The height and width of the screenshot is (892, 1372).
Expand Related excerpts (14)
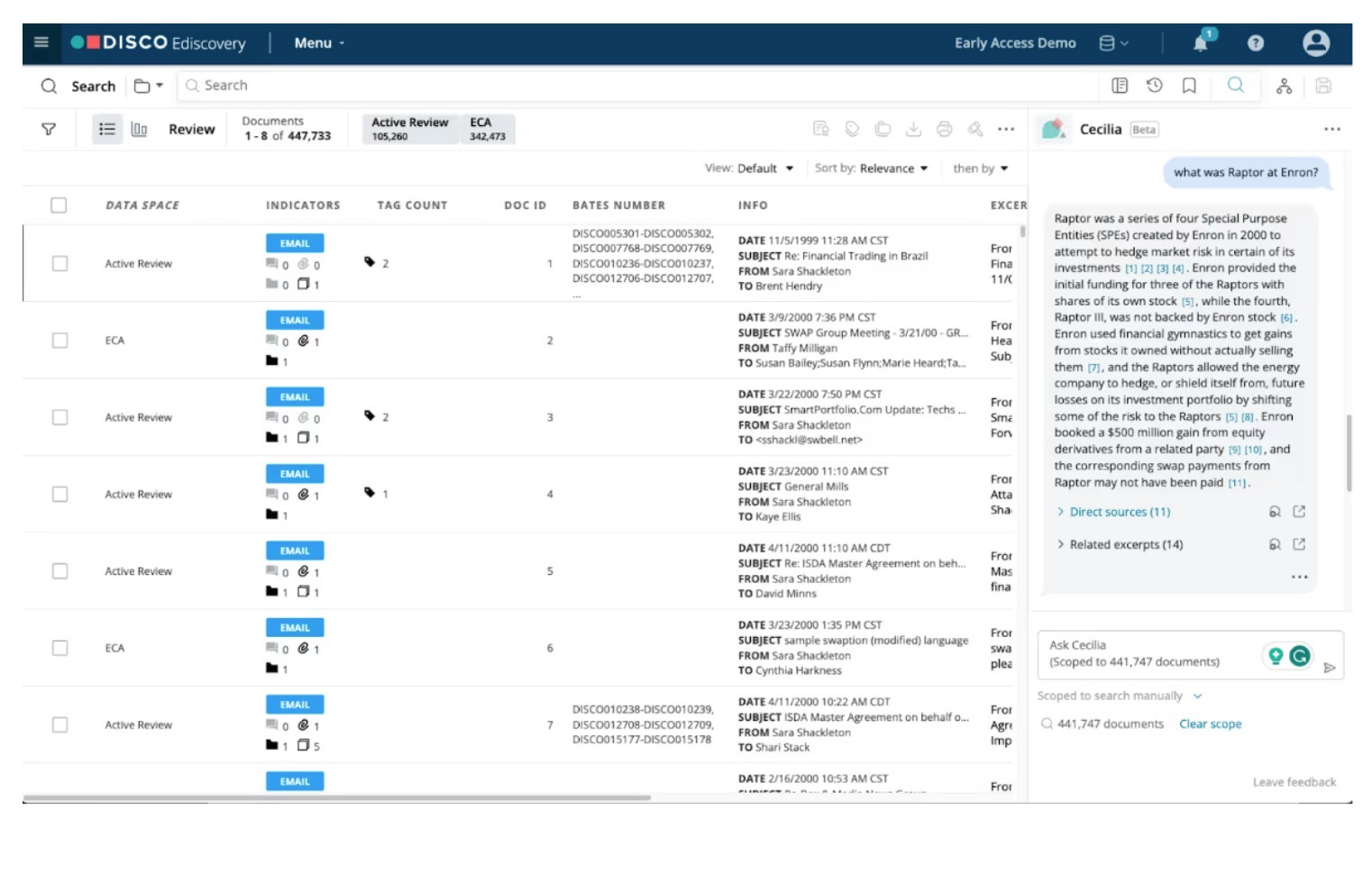pos(1120,543)
